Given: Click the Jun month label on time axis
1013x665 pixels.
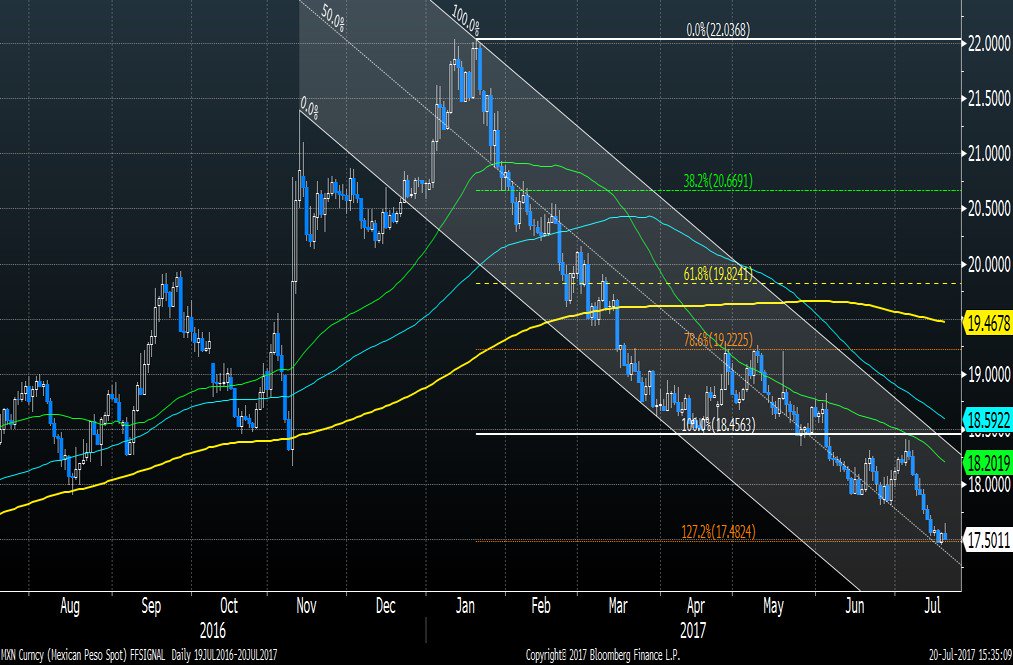Looking at the screenshot, I should (x=855, y=606).
